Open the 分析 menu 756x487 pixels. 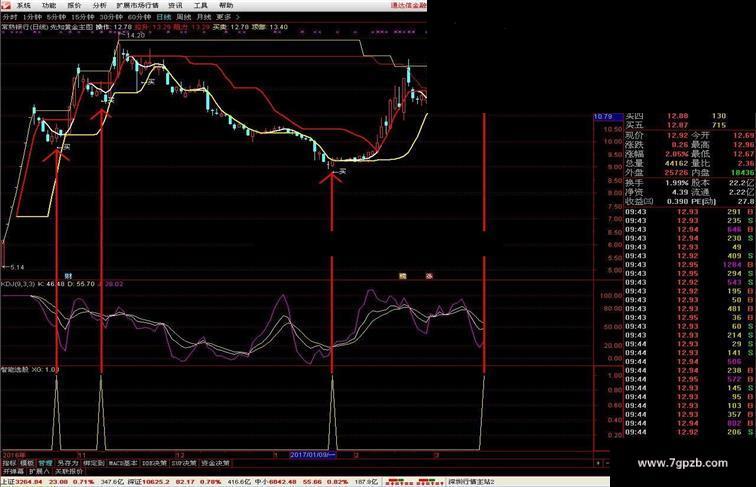click(x=99, y=6)
